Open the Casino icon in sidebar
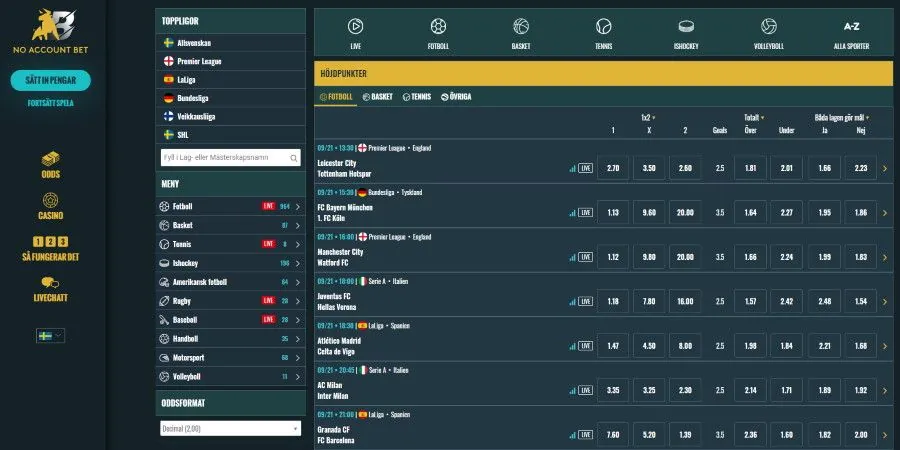Screen dimensions: 900x450 51,201
